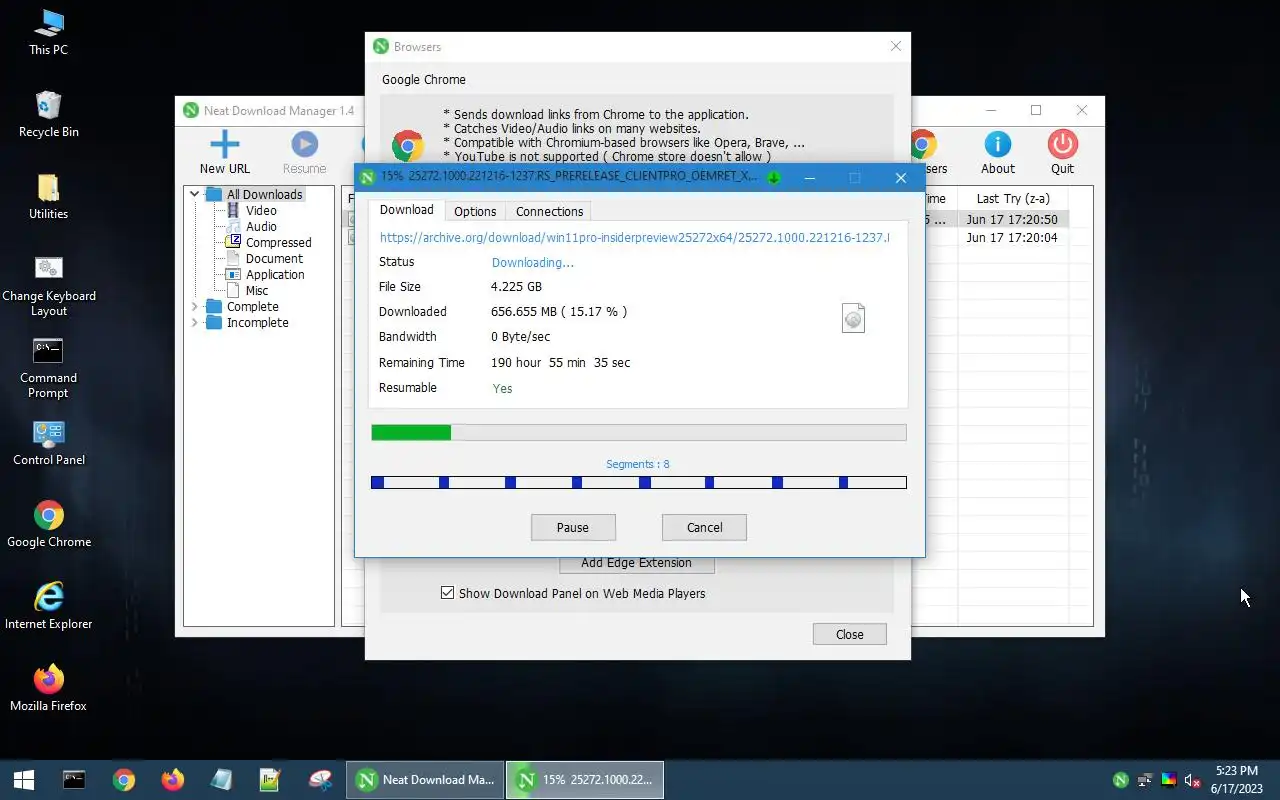Click the network tray icon
Screen dimensions: 1280x800
(1145, 781)
